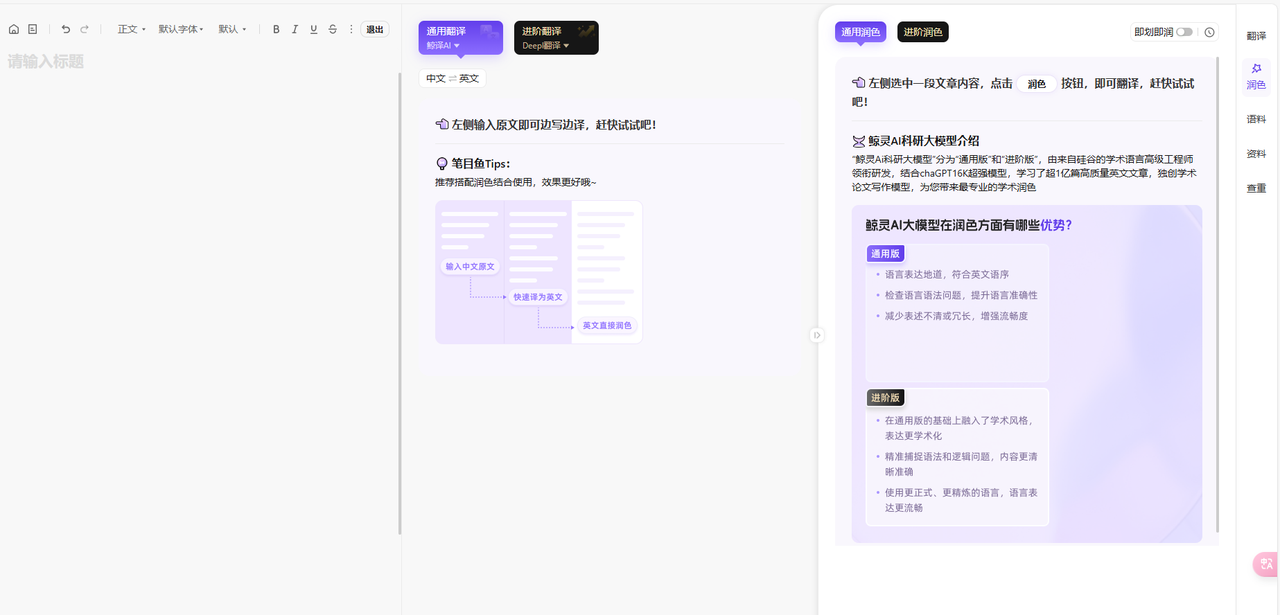Open the 默认 font size dropdown
Viewport: 1280px width, 615px height.
coord(232,29)
